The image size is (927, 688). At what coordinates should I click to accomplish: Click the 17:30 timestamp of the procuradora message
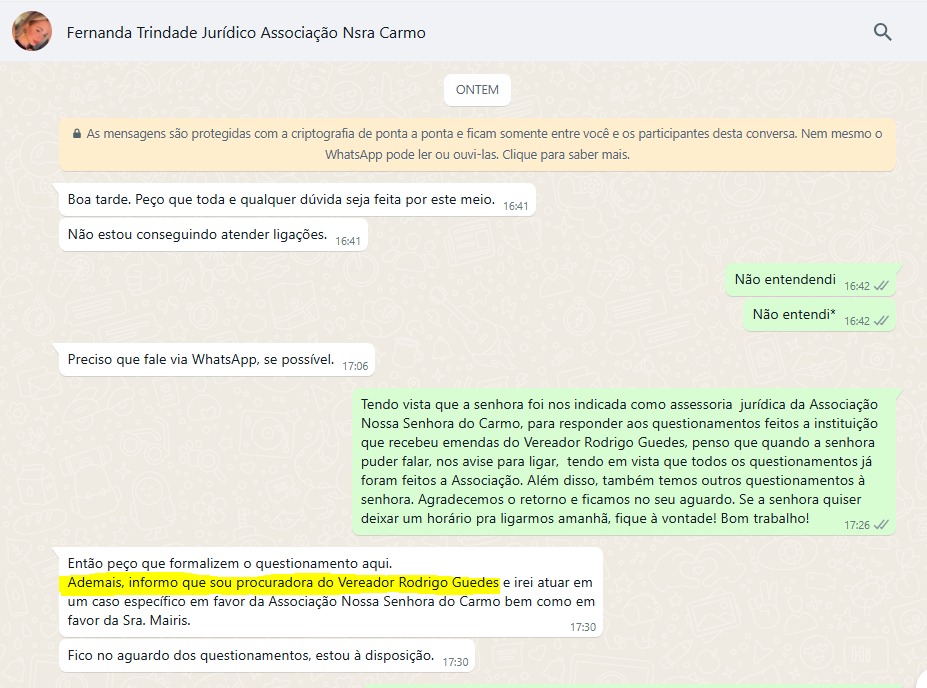tap(583, 627)
